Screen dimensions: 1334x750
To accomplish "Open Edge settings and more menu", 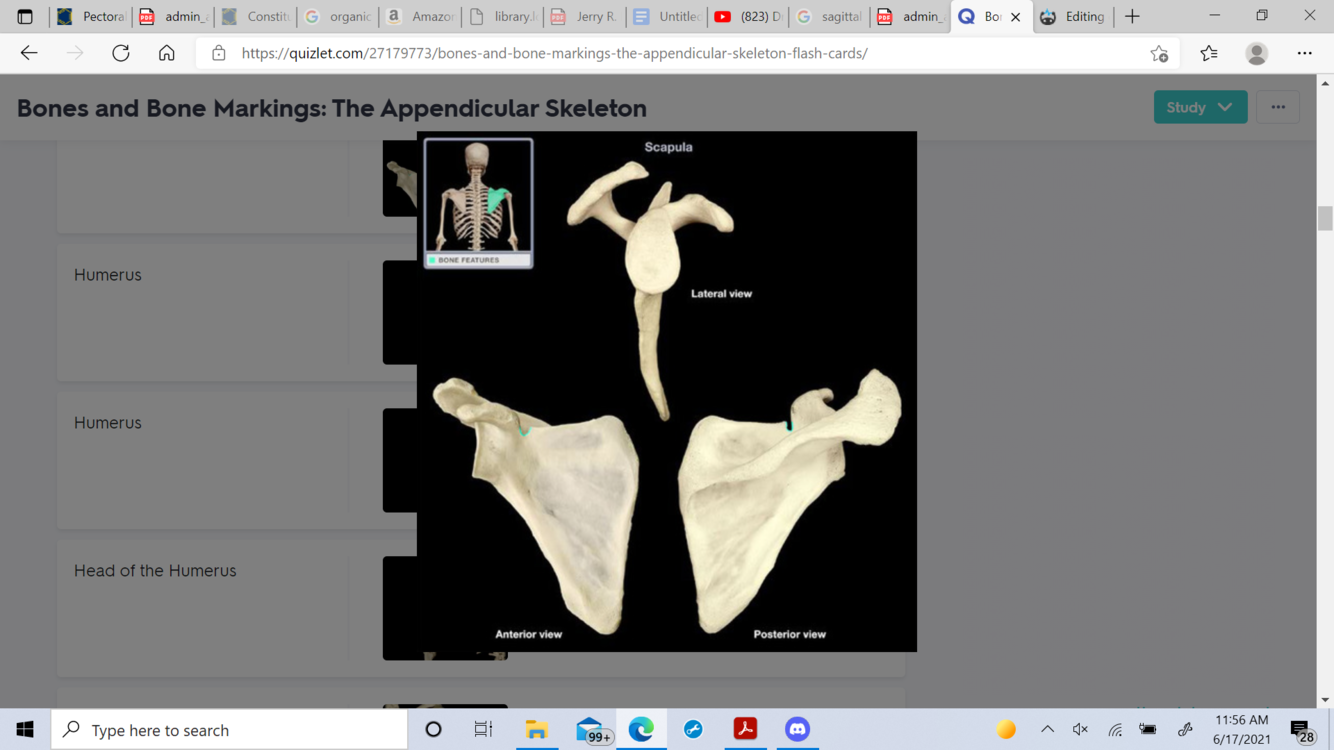I will 1305,53.
